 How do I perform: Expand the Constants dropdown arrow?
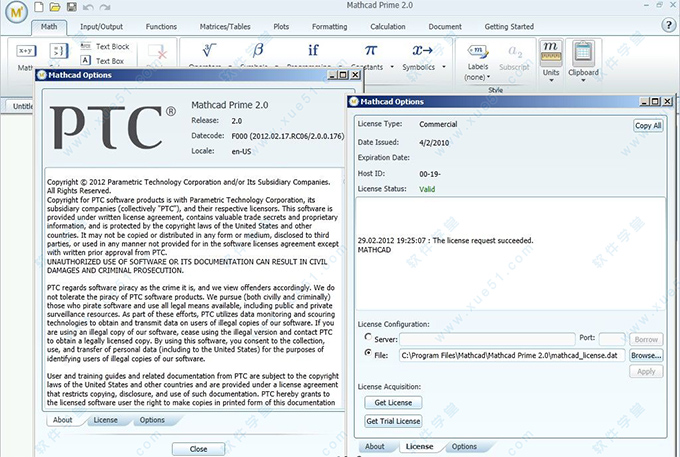(x=392, y=67)
